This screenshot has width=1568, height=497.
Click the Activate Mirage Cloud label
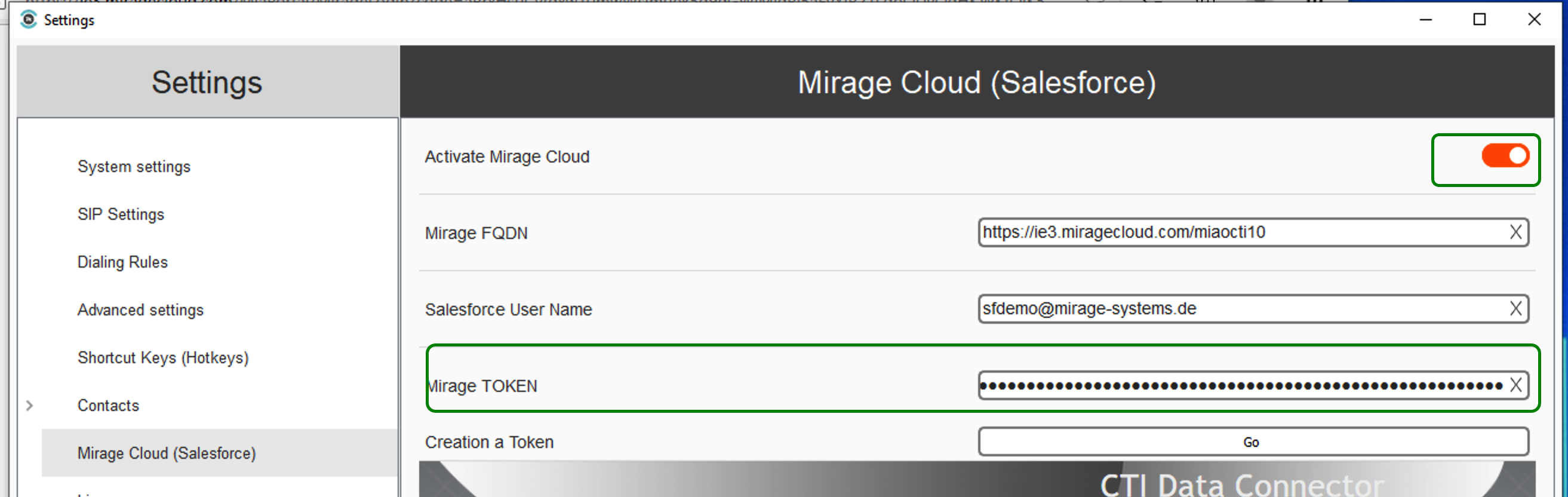pyautogui.click(x=507, y=157)
